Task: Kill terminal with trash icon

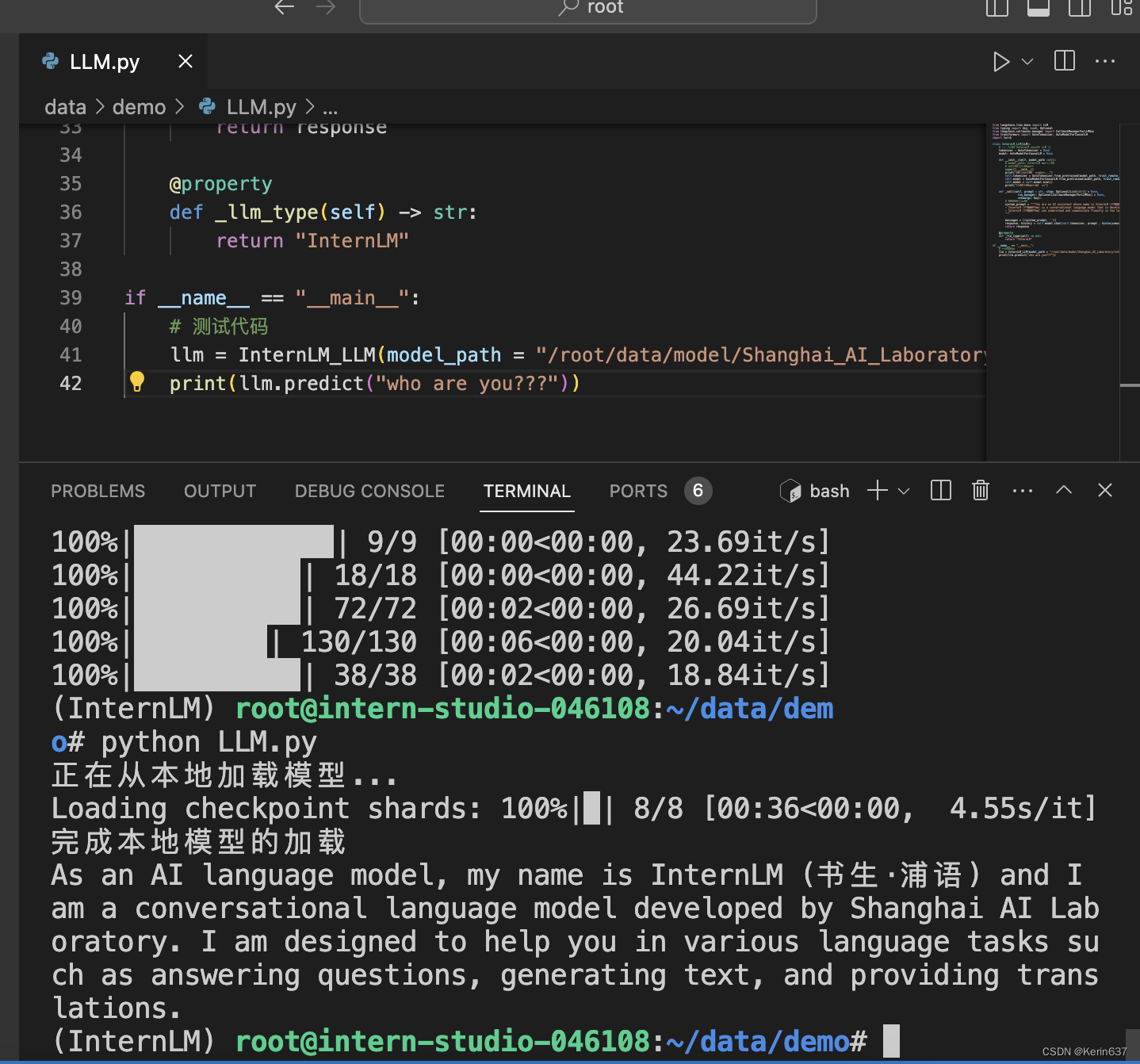Action: (x=981, y=491)
